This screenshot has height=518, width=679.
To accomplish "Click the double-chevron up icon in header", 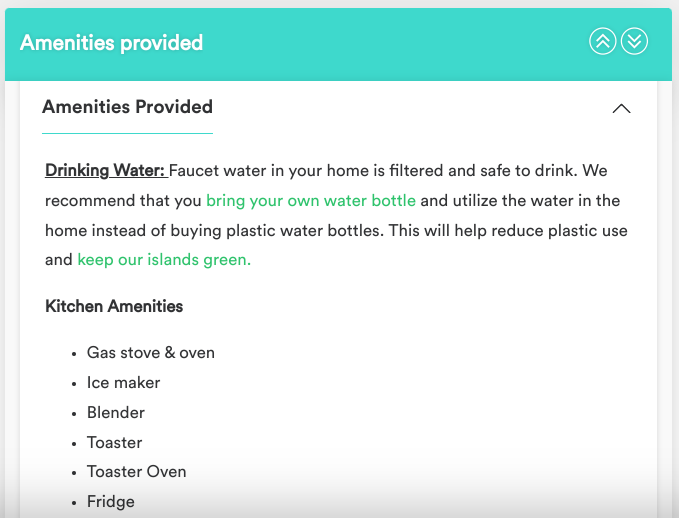I will point(602,42).
